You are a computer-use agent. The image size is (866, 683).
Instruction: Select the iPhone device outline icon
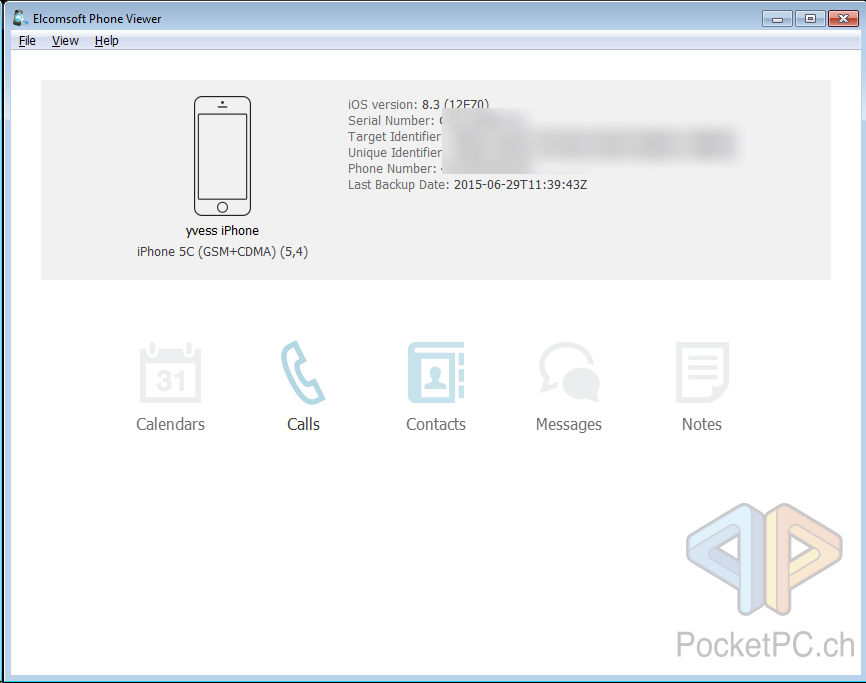222,156
